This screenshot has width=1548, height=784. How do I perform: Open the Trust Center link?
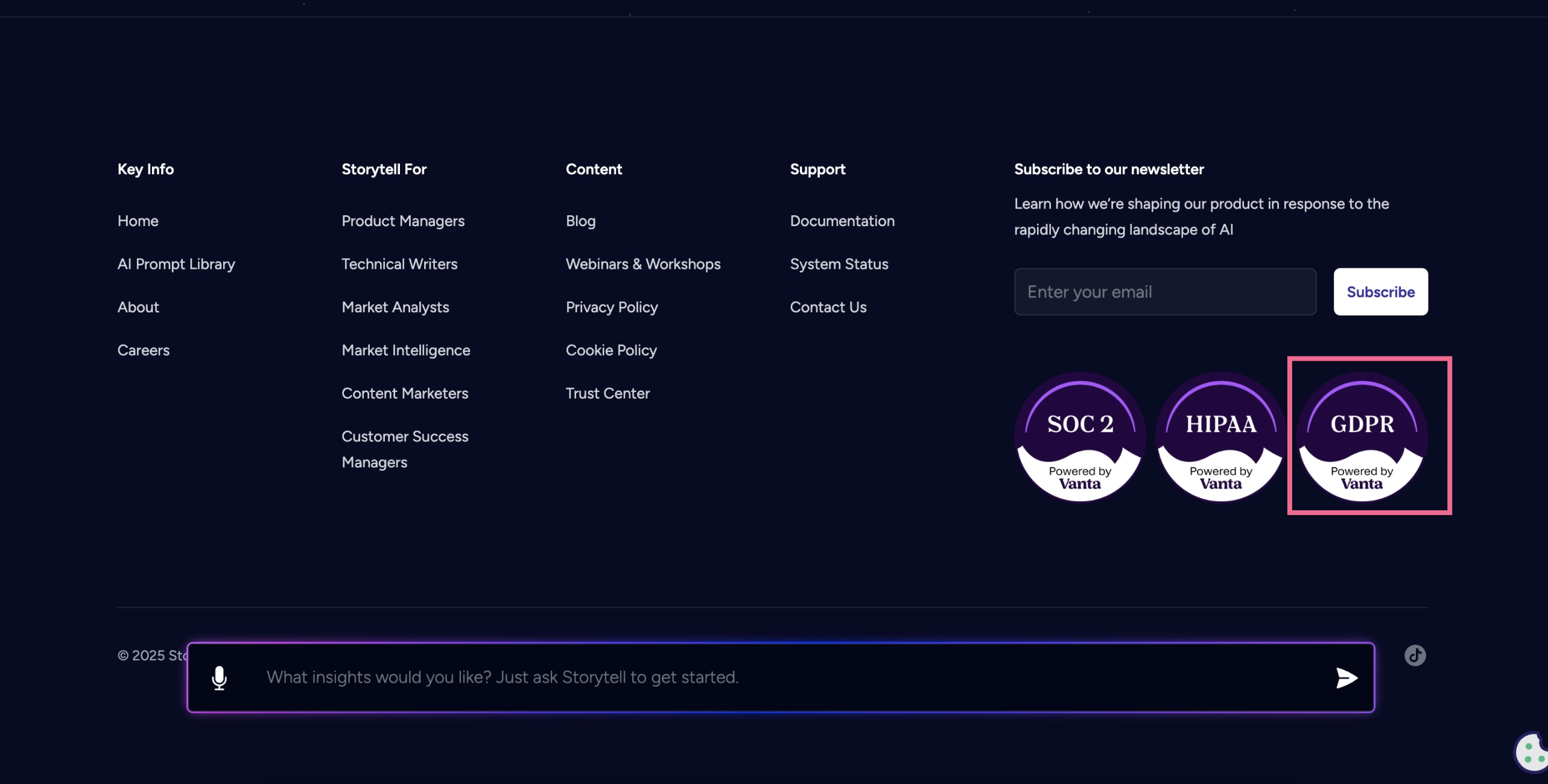click(x=607, y=393)
